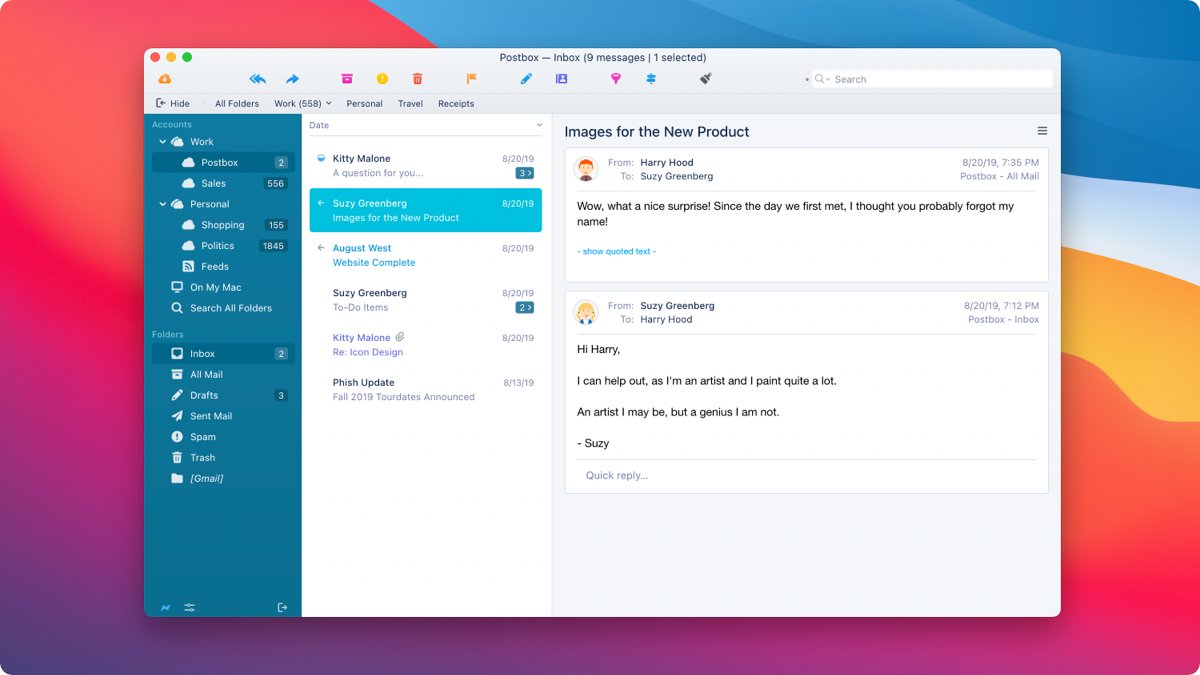Open the Phish Update email
Screen dimensions: 1200x675
point(426,389)
